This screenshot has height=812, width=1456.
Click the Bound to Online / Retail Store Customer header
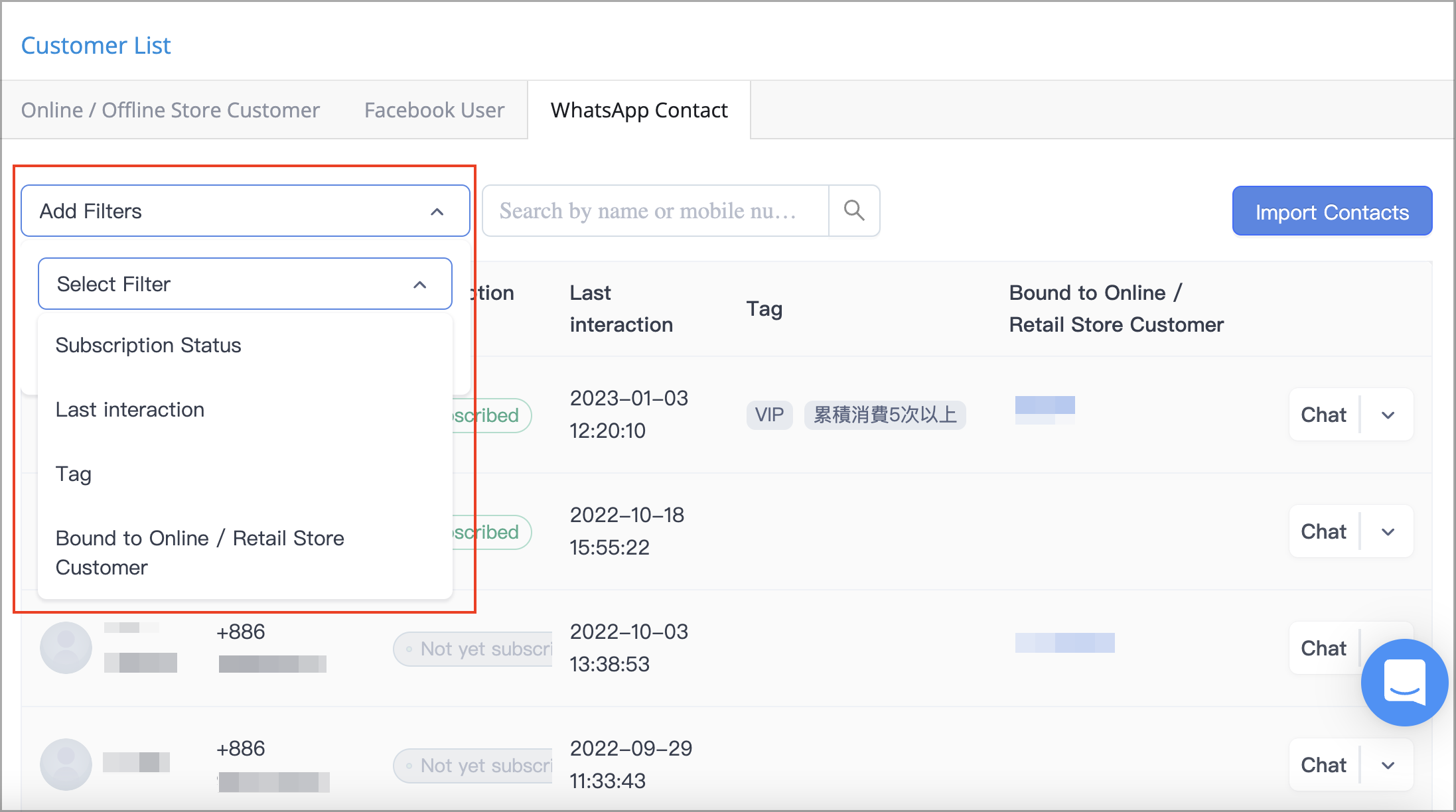[x=1116, y=309]
